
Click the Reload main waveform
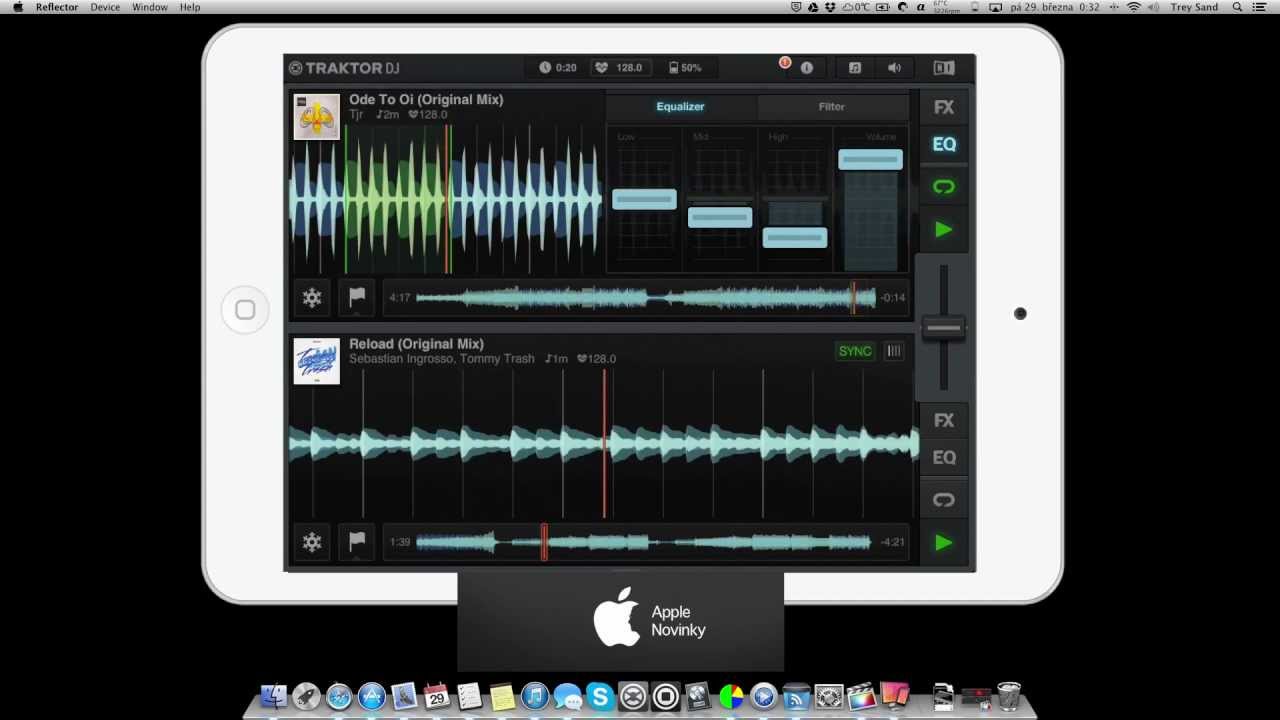[604, 444]
